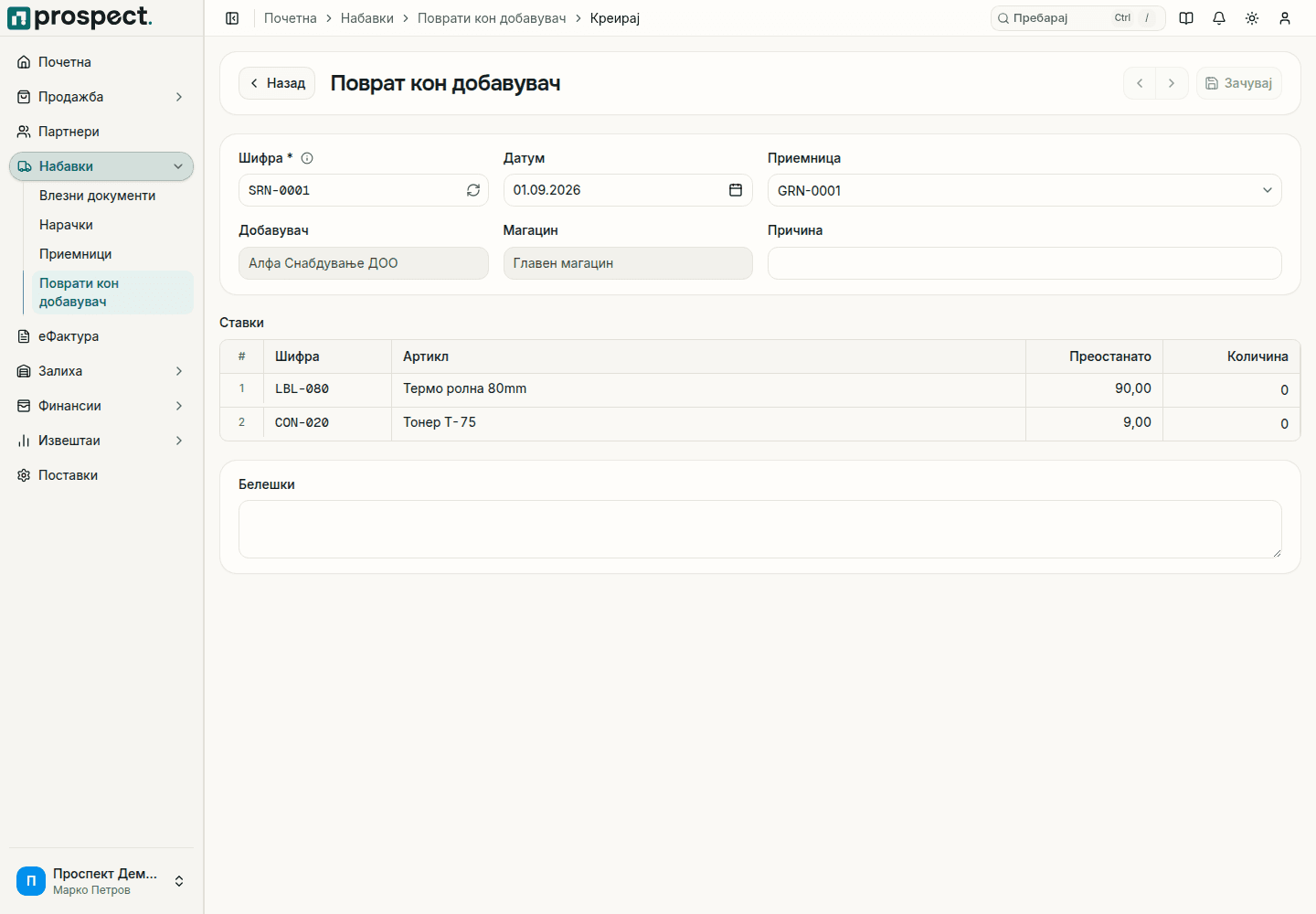Screen dimensions: 1316x914
Task: Open the company switcher Проспект Дем...
Action: [101, 881]
